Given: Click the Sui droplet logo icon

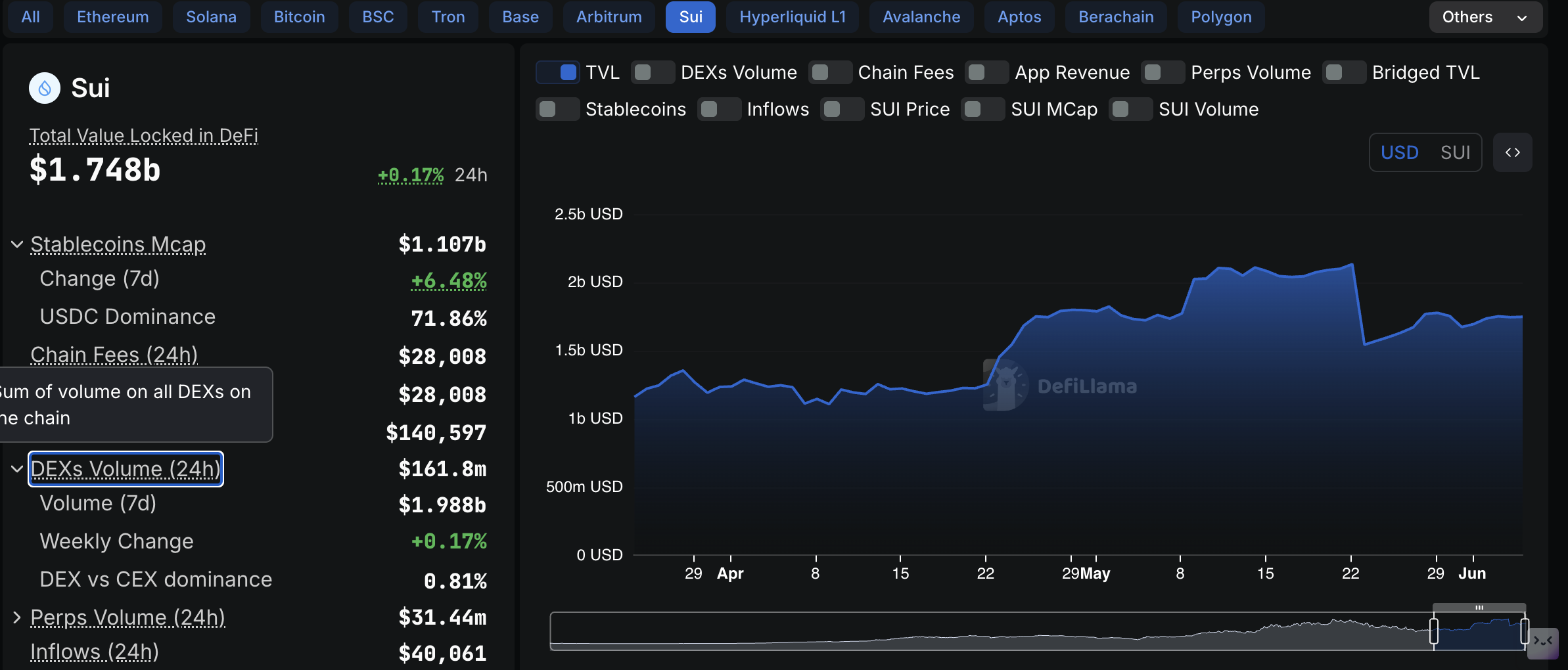Looking at the screenshot, I should click(45, 88).
